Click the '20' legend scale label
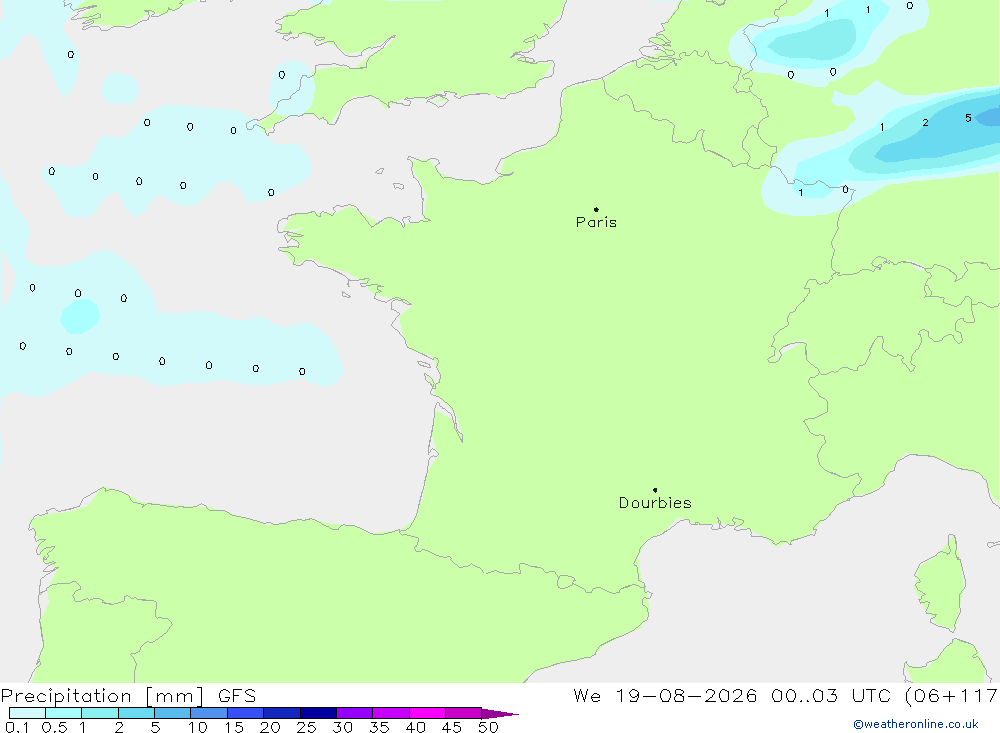The width and height of the screenshot is (1000, 733). pyautogui.click(x=270, y=727)
